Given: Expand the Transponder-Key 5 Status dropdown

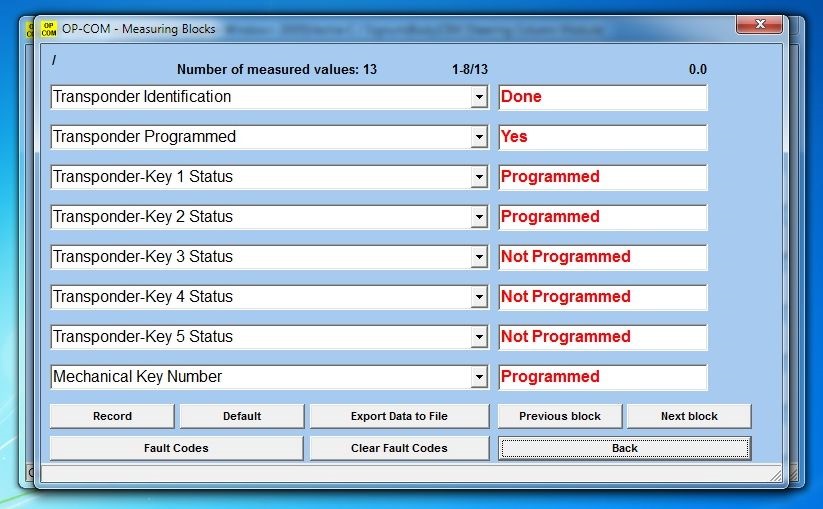Looking at the screenshot, I should pos(479,337).
